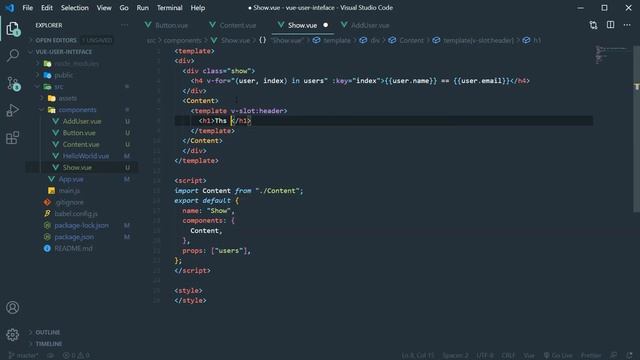This screenshot has width=640, height=360.
Task: Collapse the components folder
Action: click(x=77, y=110)
